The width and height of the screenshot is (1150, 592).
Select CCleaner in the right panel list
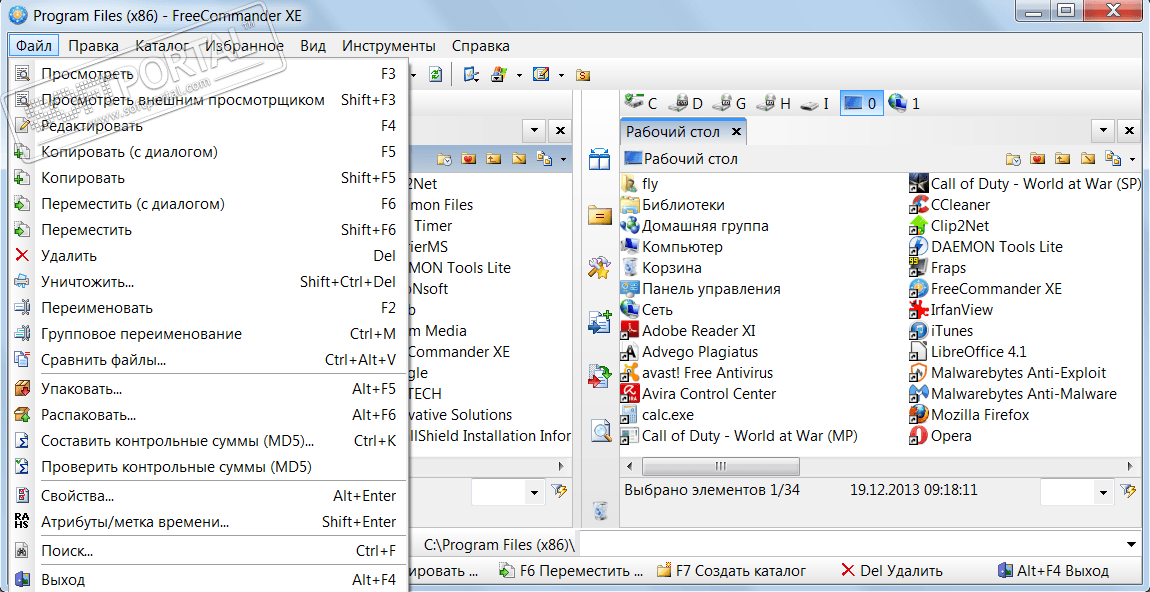[950, 205]
